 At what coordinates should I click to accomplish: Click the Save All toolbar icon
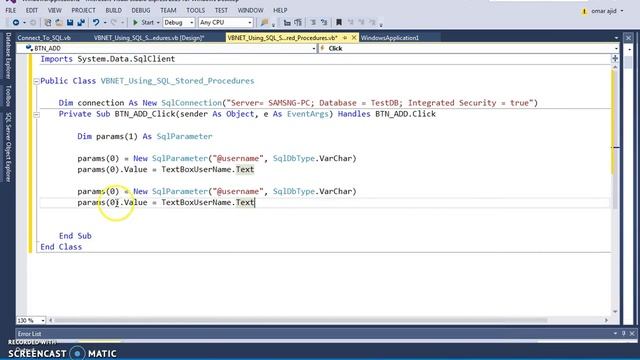pos(81,22)
